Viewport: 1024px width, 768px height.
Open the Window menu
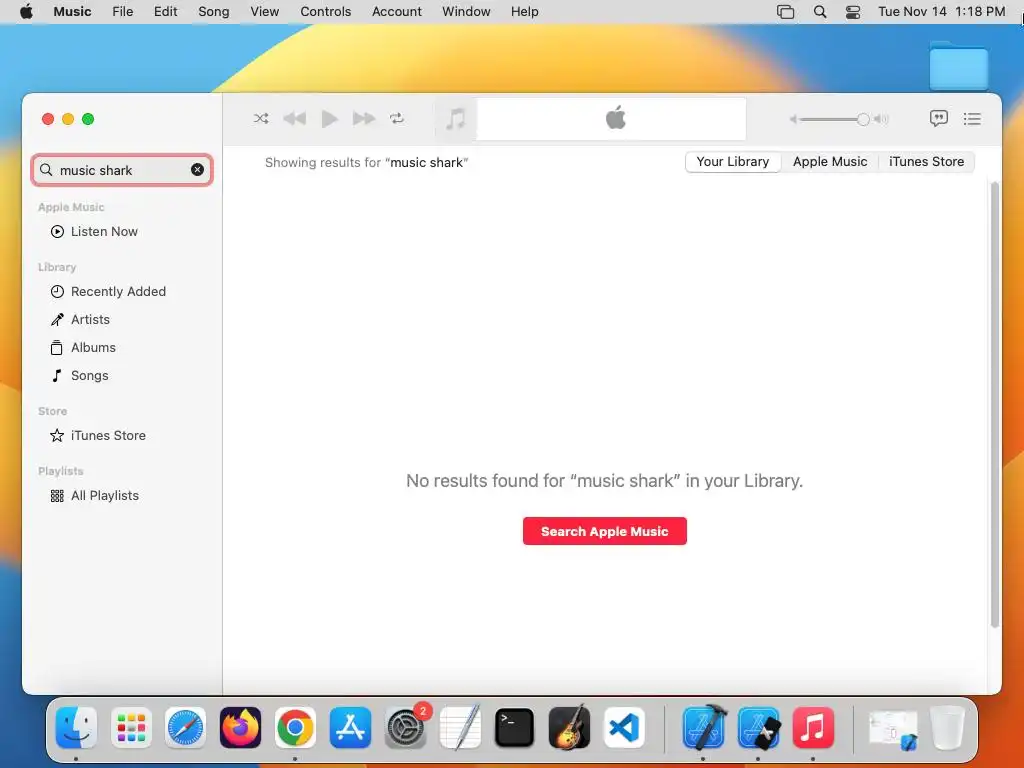466,12
